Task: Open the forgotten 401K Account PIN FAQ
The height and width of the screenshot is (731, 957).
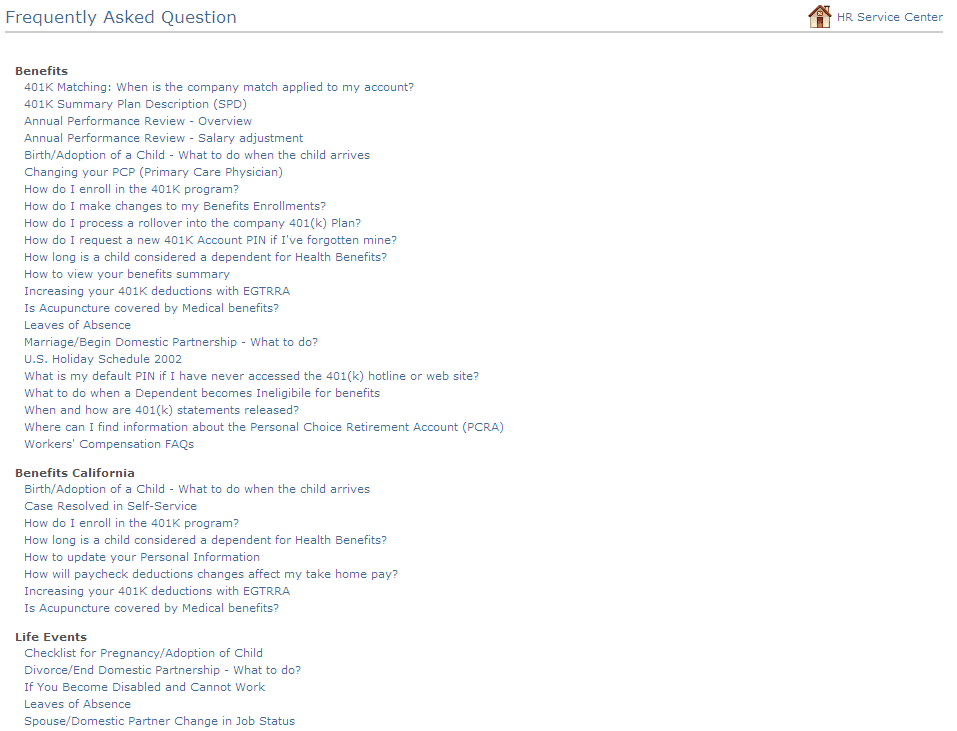Action: pos(210,240)
